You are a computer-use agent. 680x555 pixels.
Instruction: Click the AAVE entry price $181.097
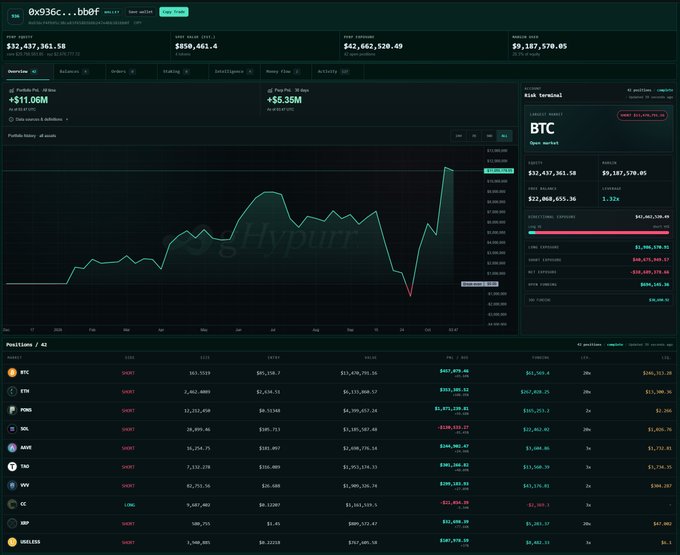coord(269,448)
